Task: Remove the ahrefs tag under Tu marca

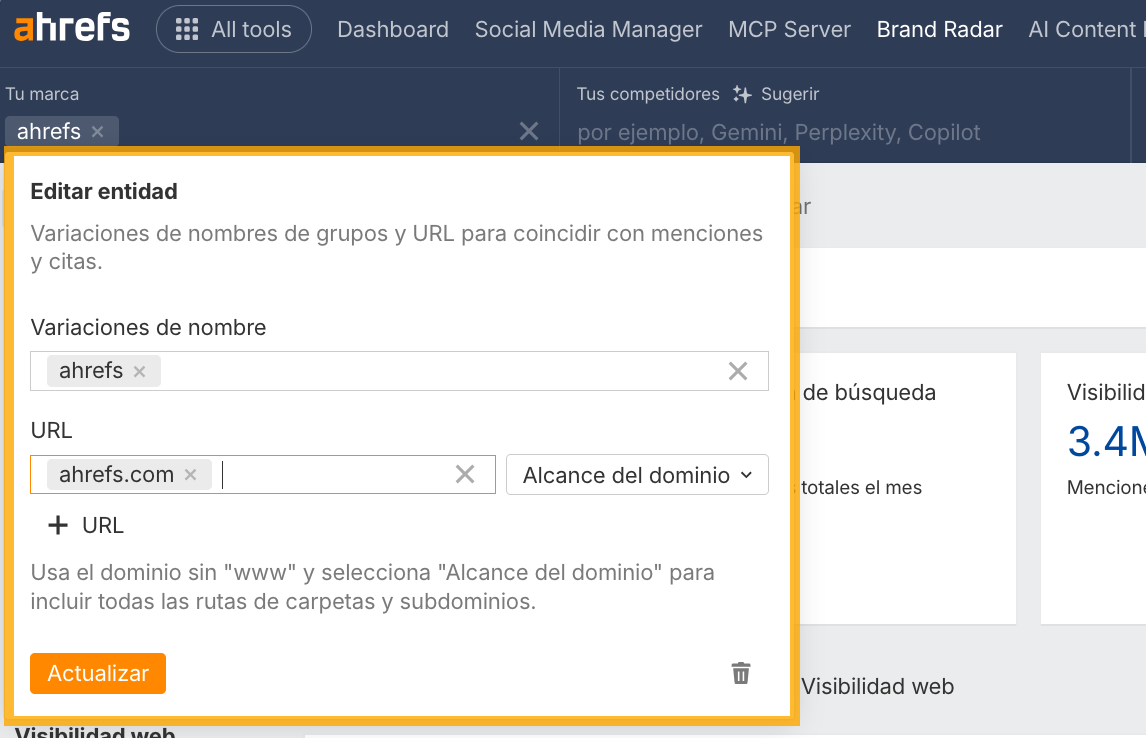Action: [x=97, y=131]
